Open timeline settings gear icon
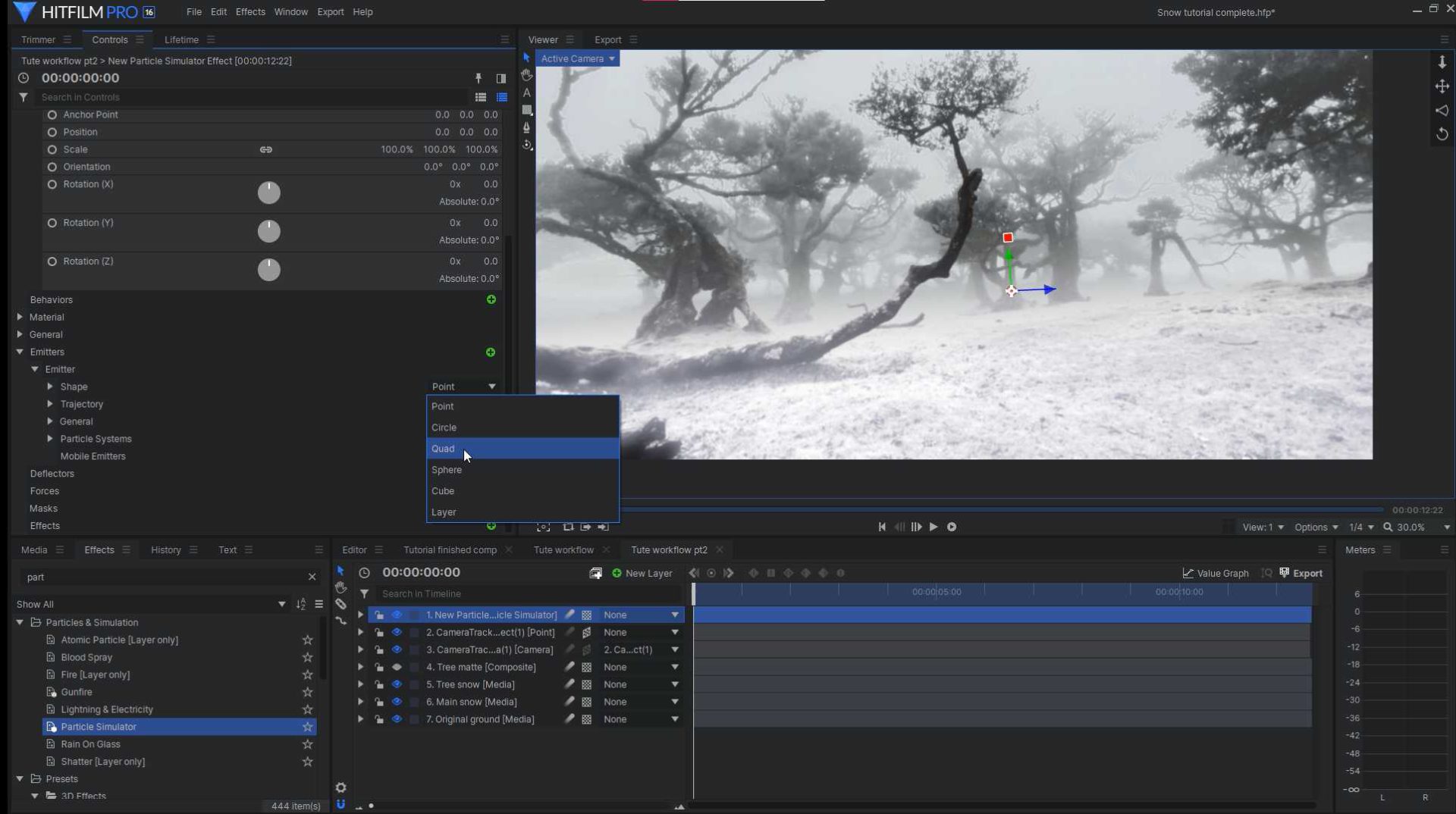The image size is (1456, 814). pos(340,787)
